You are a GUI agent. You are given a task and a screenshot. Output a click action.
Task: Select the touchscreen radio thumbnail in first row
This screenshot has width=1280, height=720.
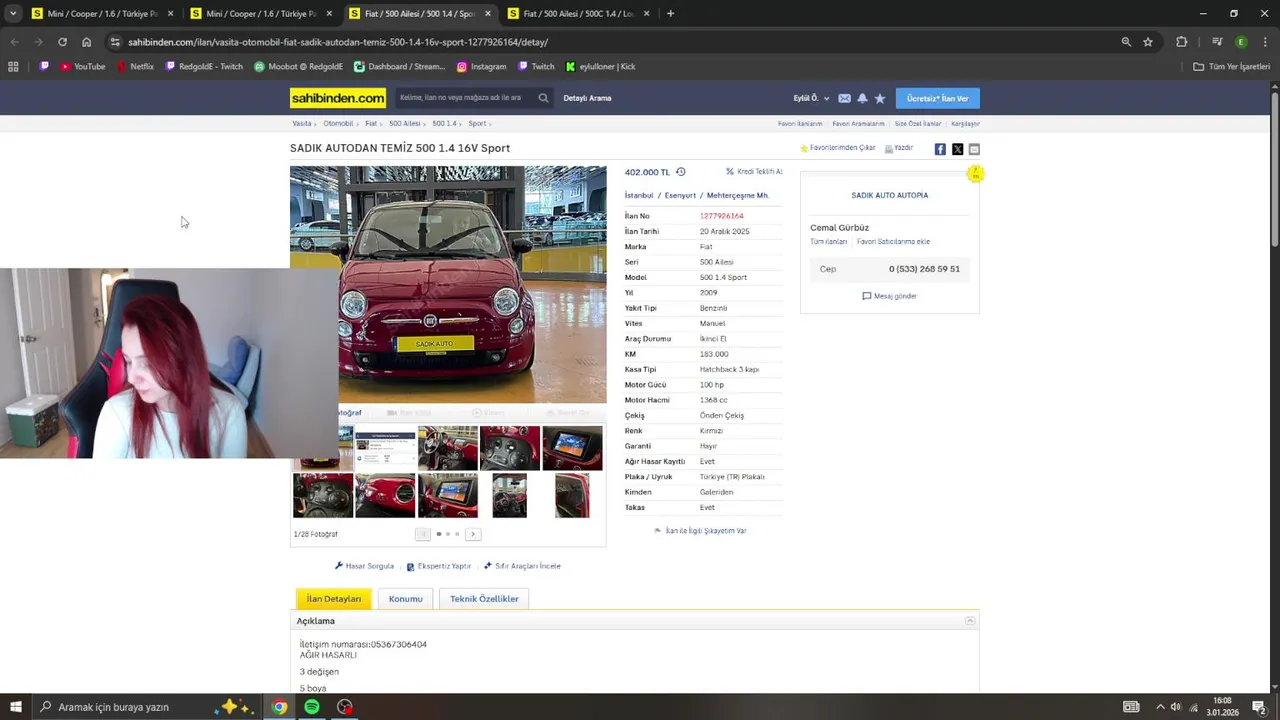[x=572, y=448]
